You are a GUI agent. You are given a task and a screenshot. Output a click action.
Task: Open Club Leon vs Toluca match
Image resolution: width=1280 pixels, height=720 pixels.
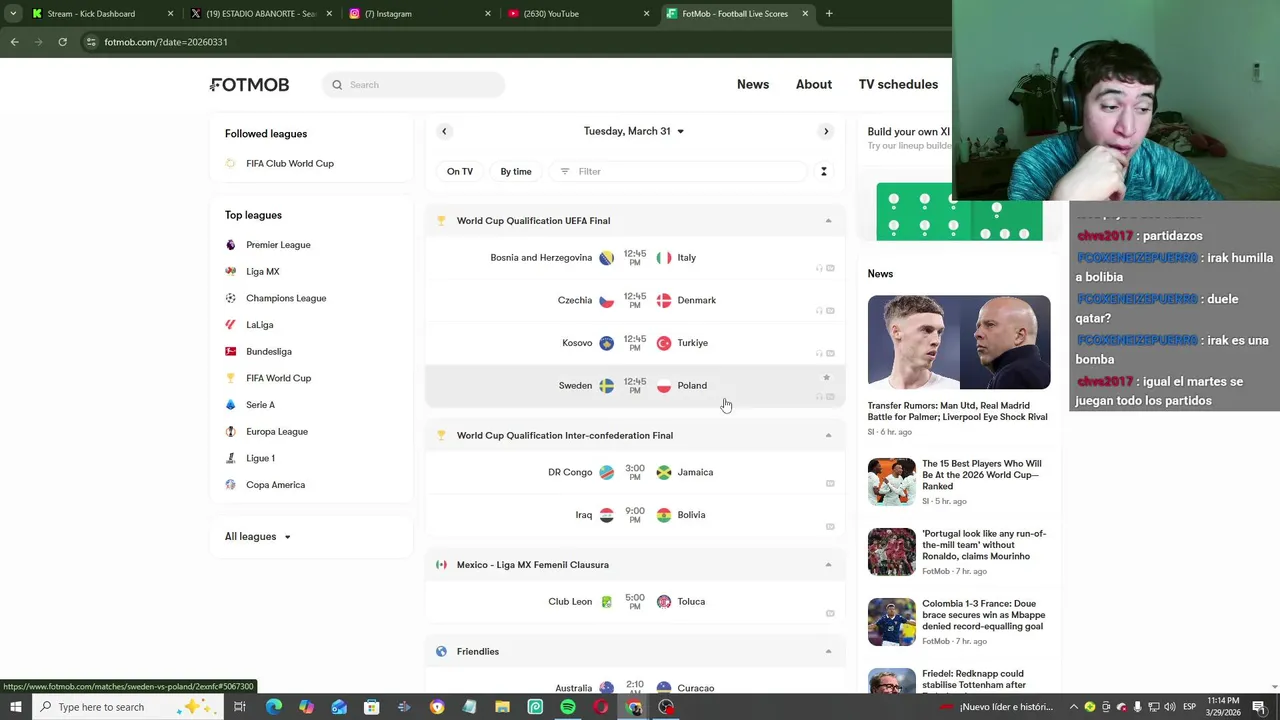635,602
